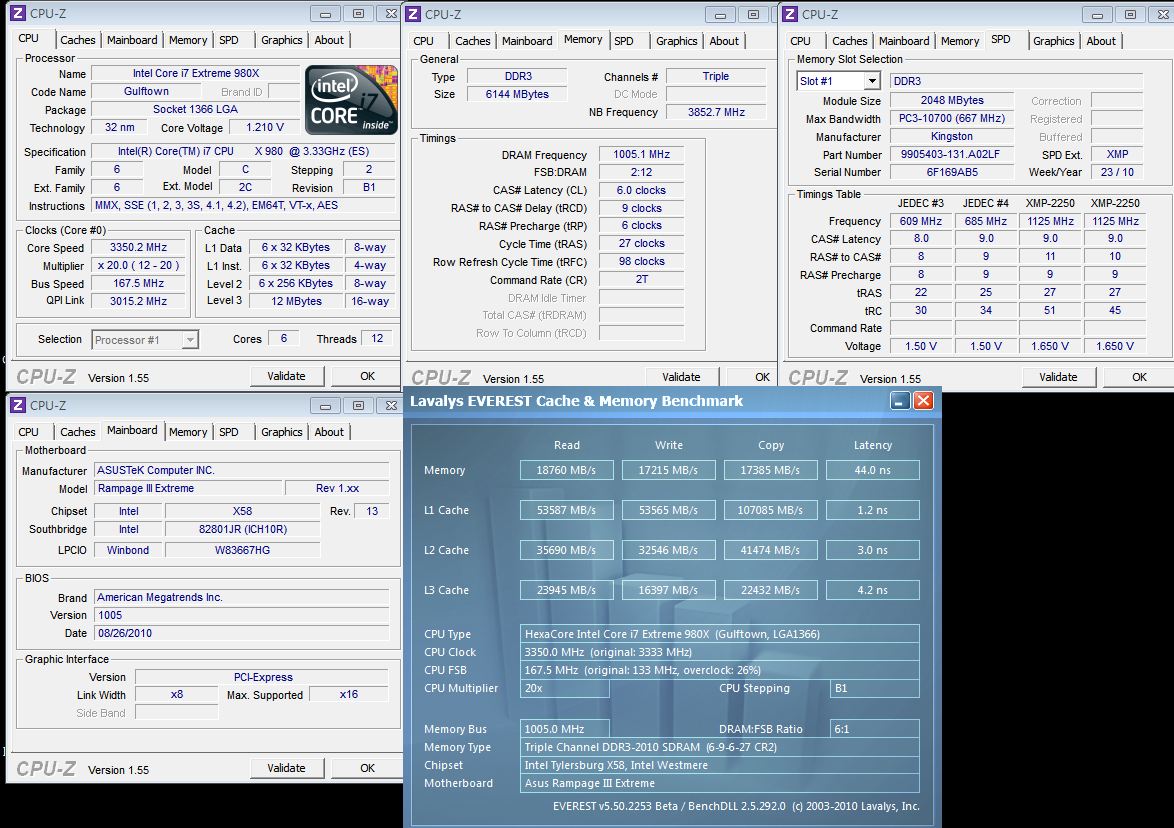Minimize the CPU-Z SPD window
Viewport: 1174px width, 828px height.
coord(1097,14)
